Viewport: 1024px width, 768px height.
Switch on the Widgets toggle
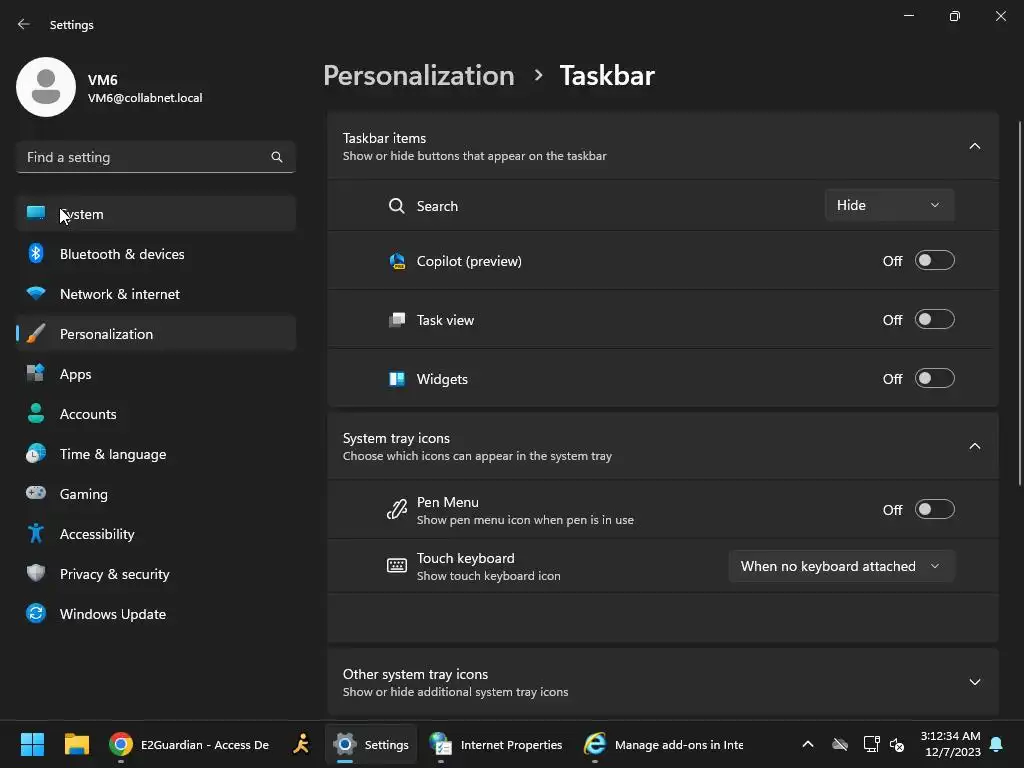point(934,379)
